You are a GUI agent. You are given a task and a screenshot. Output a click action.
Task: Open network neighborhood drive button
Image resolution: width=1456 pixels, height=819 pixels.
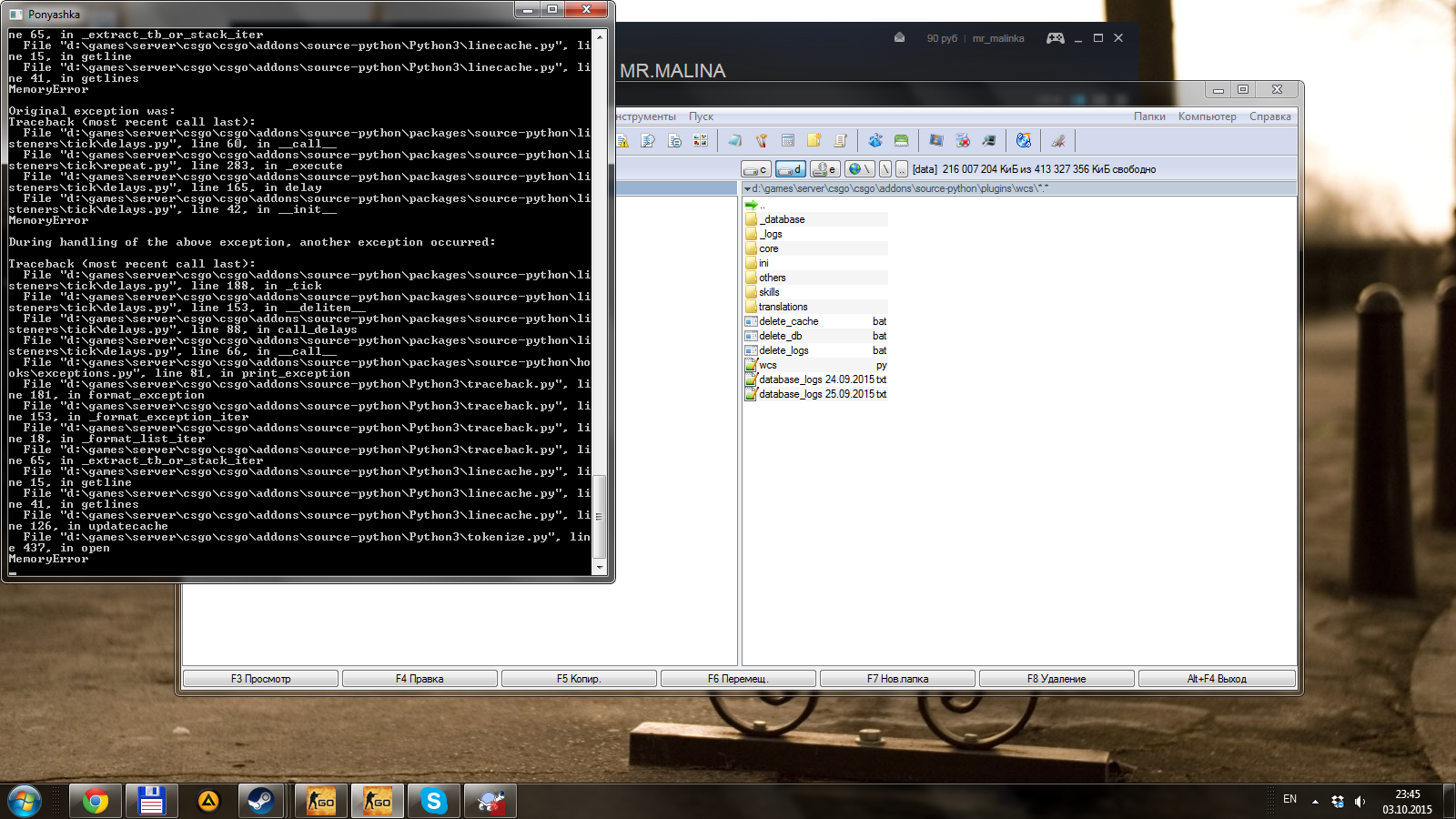click(859, 169)
